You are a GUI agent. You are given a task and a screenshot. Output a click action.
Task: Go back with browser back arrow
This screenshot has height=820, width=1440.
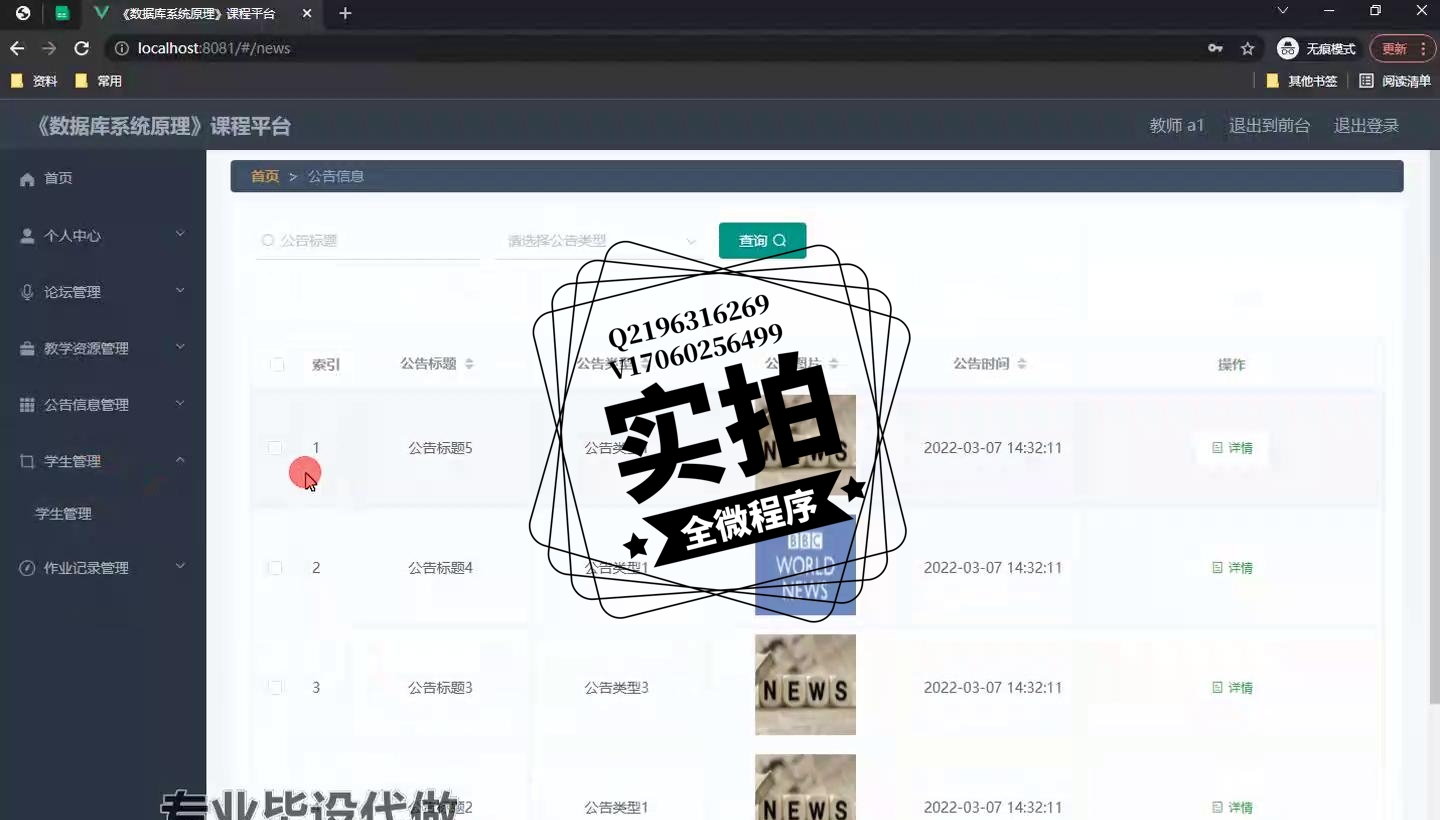click(x=17, y=48)
